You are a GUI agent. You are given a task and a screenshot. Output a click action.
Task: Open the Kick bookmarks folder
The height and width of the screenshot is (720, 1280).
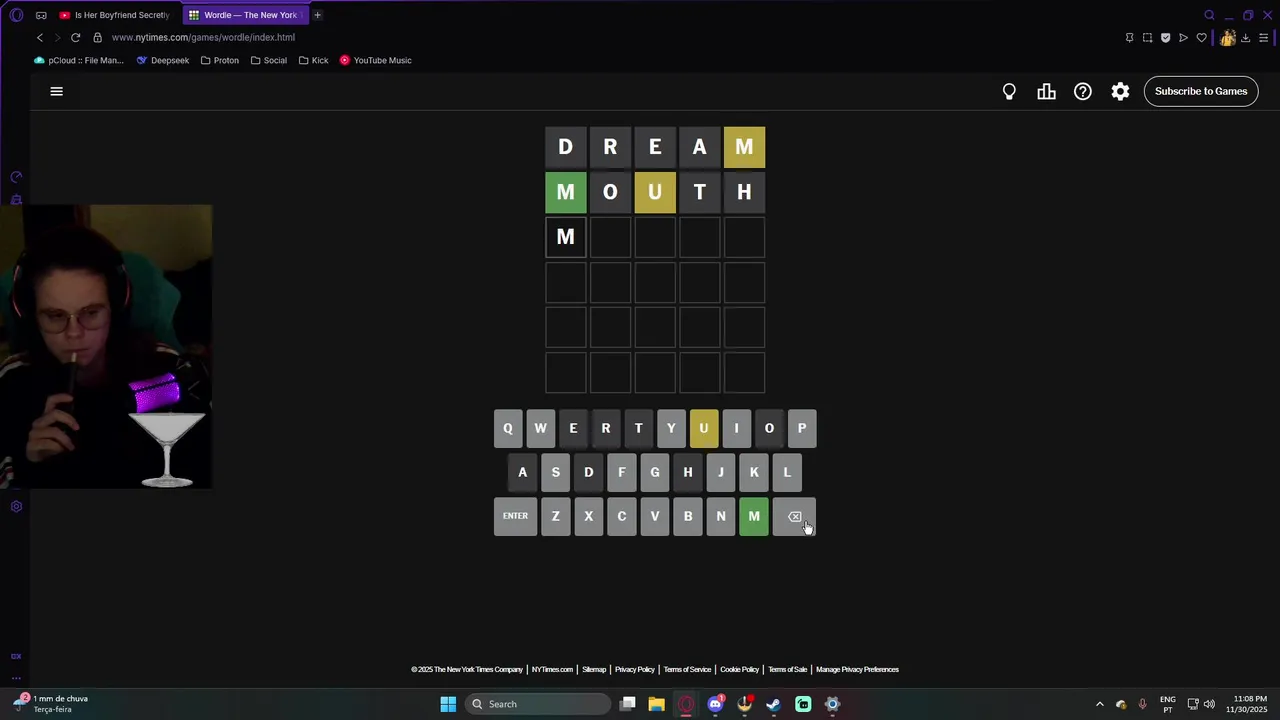pos(314,60)
